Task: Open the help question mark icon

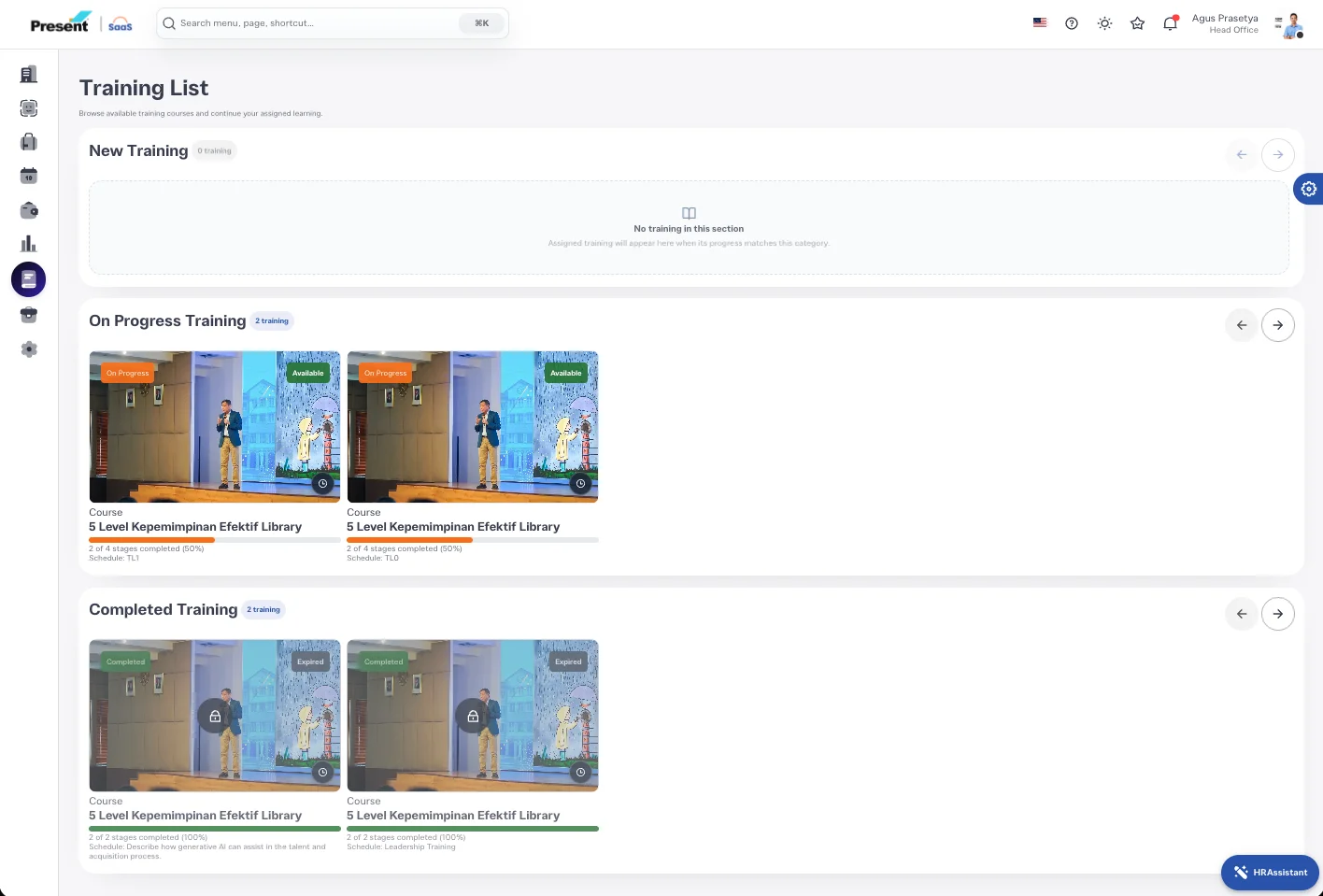Action: click(x=1072, y=23)
